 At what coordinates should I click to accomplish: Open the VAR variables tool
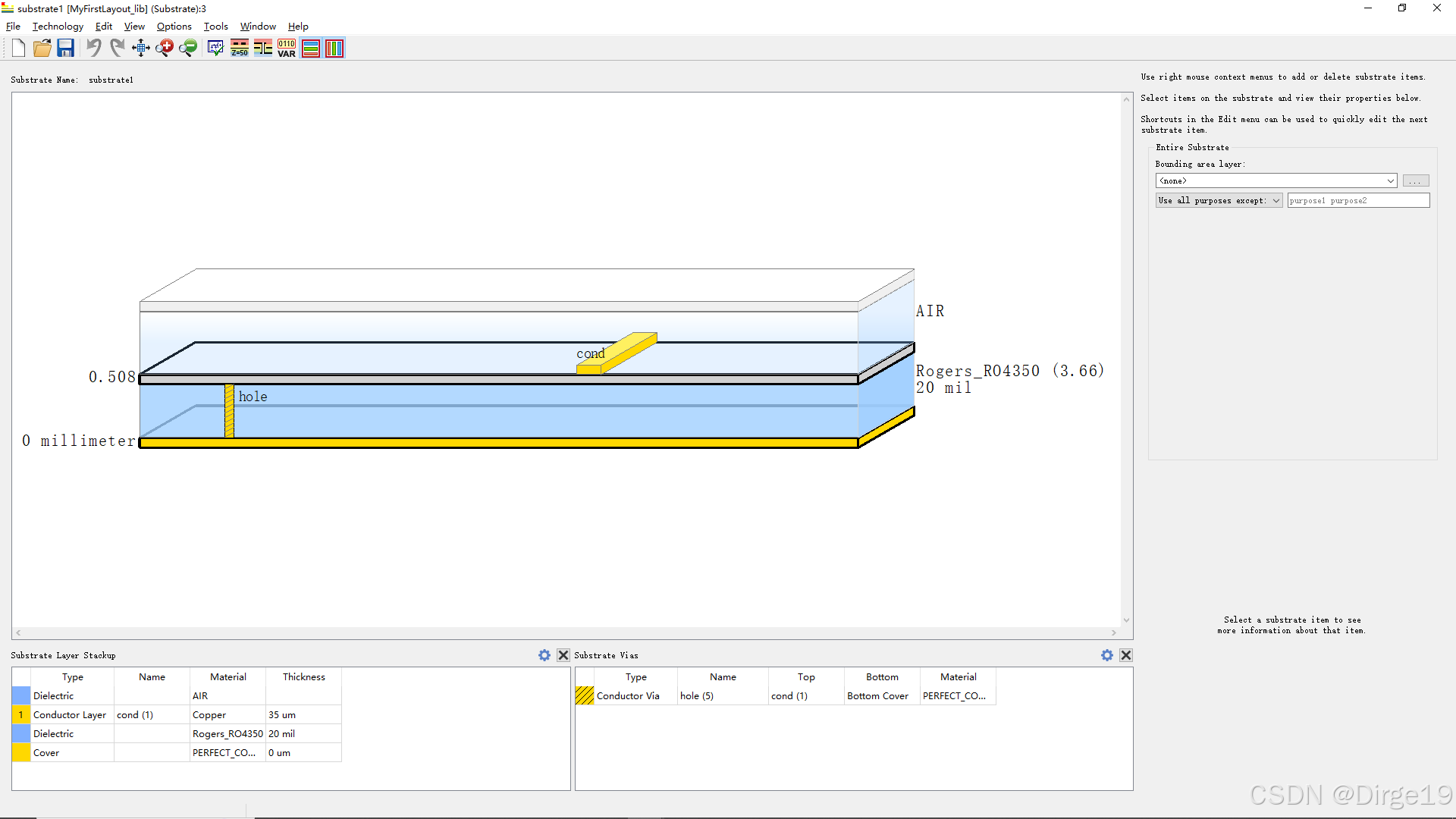286,48
